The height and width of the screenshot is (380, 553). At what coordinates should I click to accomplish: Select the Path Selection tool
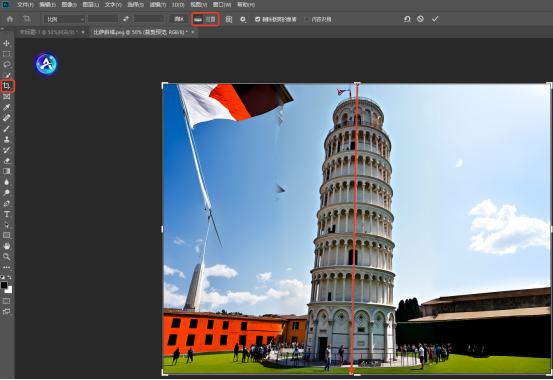pyautogui.click(x=6, y=225)
